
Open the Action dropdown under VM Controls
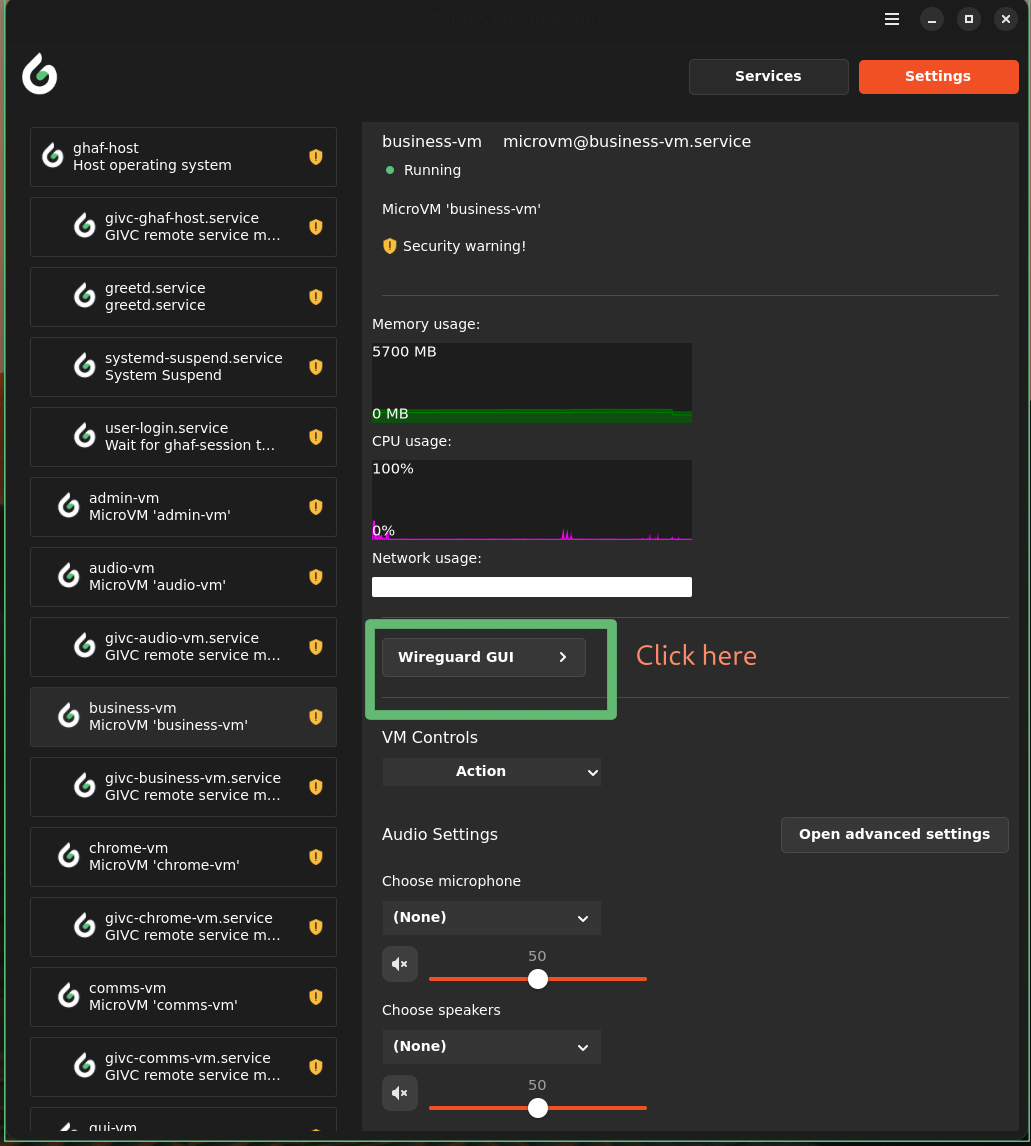tap(491, 771)
